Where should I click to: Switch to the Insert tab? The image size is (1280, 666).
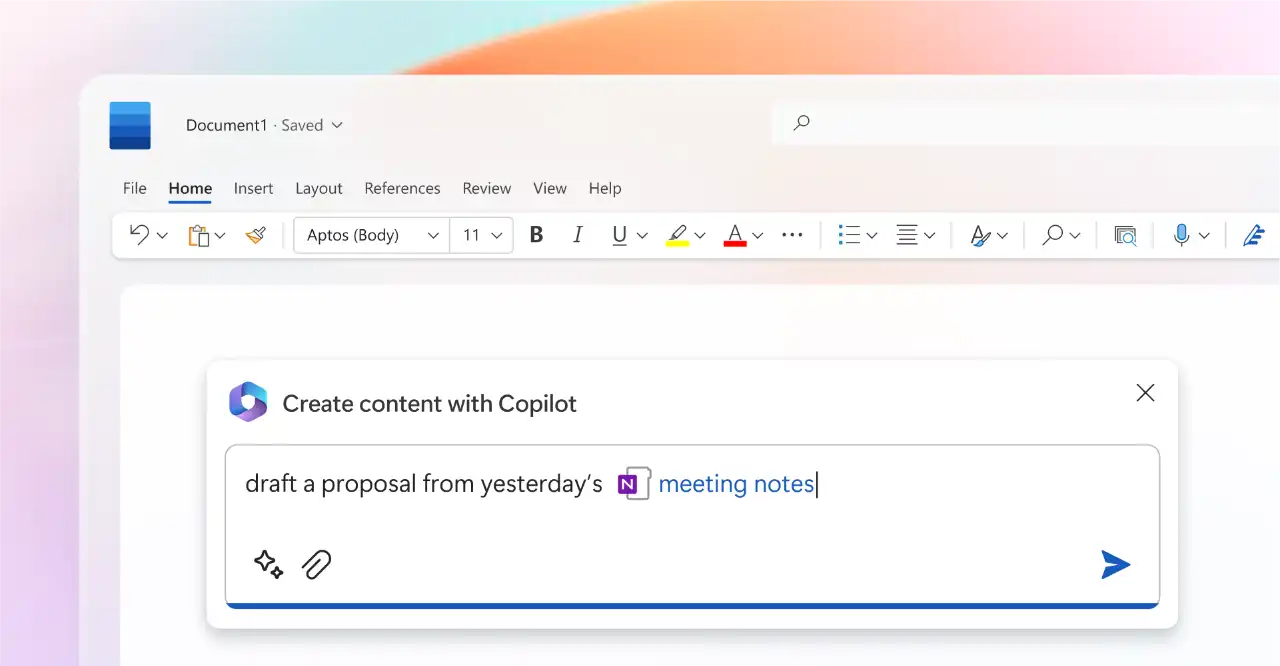[253, 188]
